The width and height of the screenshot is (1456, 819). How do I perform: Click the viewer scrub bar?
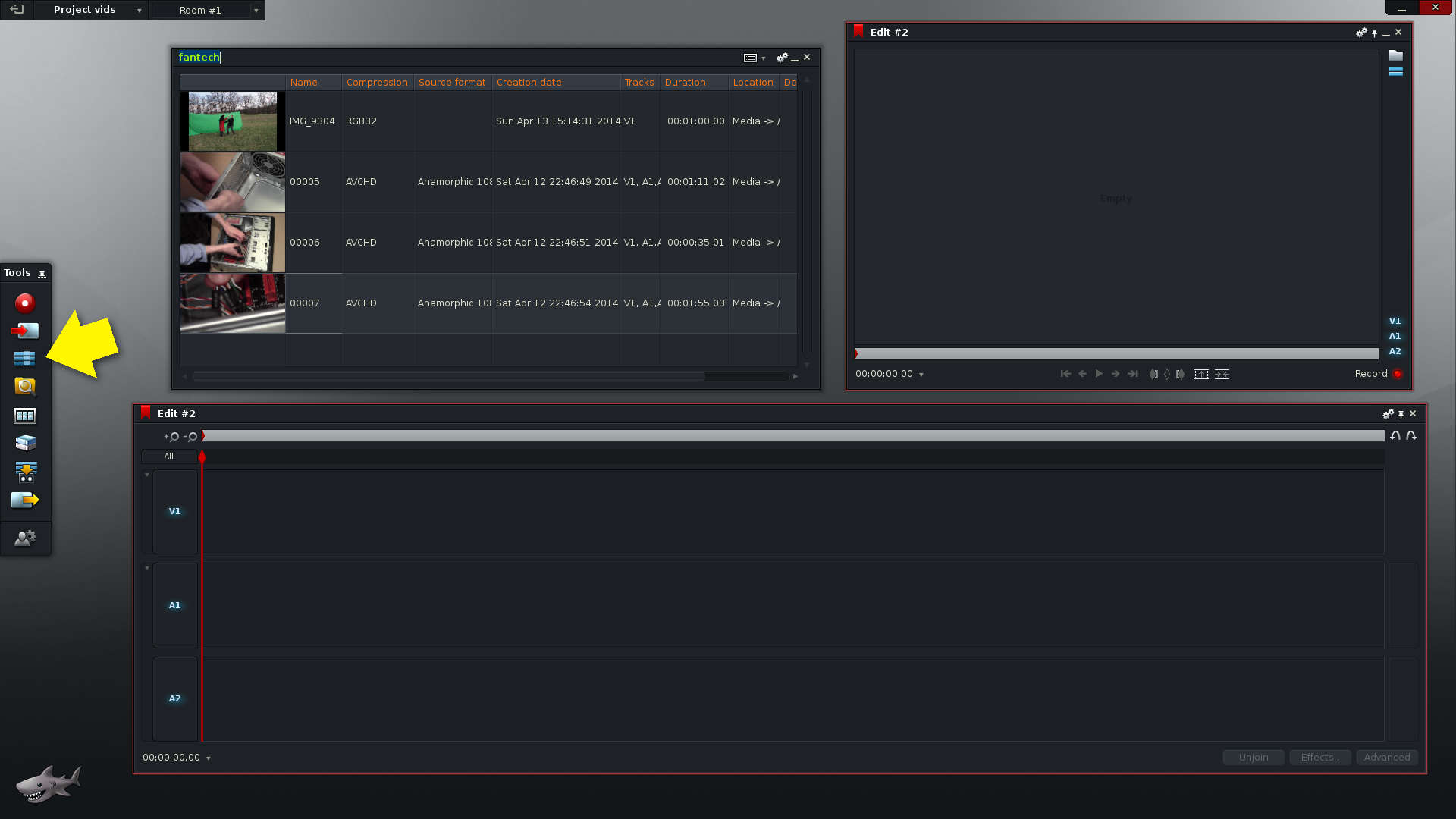pos(1116,354)
